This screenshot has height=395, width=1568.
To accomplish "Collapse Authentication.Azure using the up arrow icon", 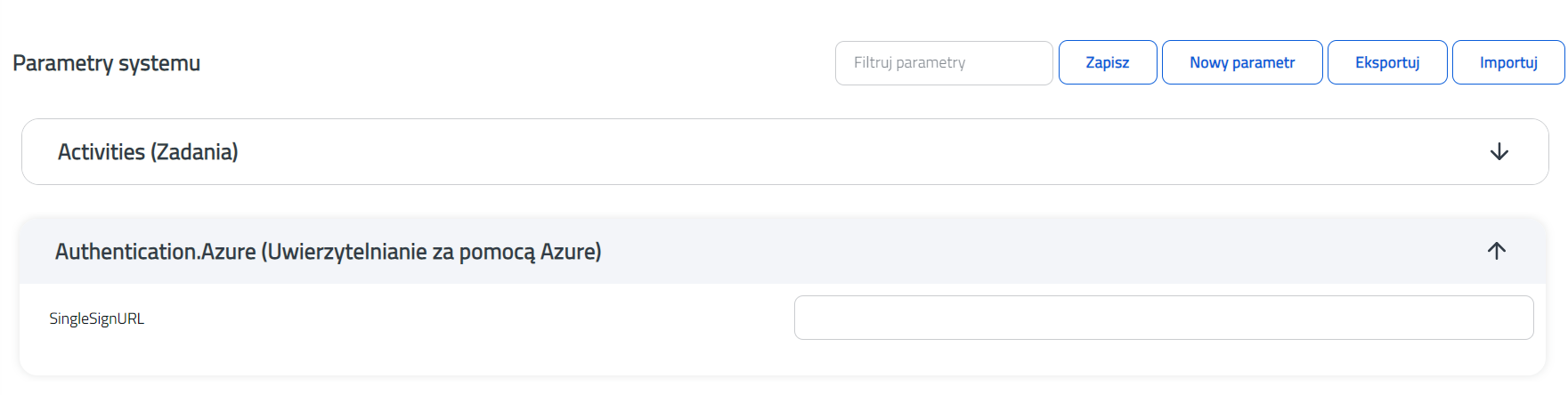I will pos(1496,251).
